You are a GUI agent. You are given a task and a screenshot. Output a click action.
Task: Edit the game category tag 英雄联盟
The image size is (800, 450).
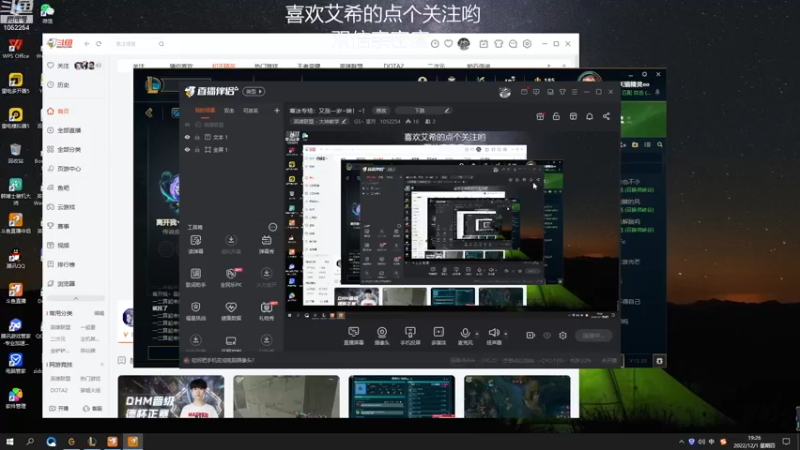click(x=319, y=121)
